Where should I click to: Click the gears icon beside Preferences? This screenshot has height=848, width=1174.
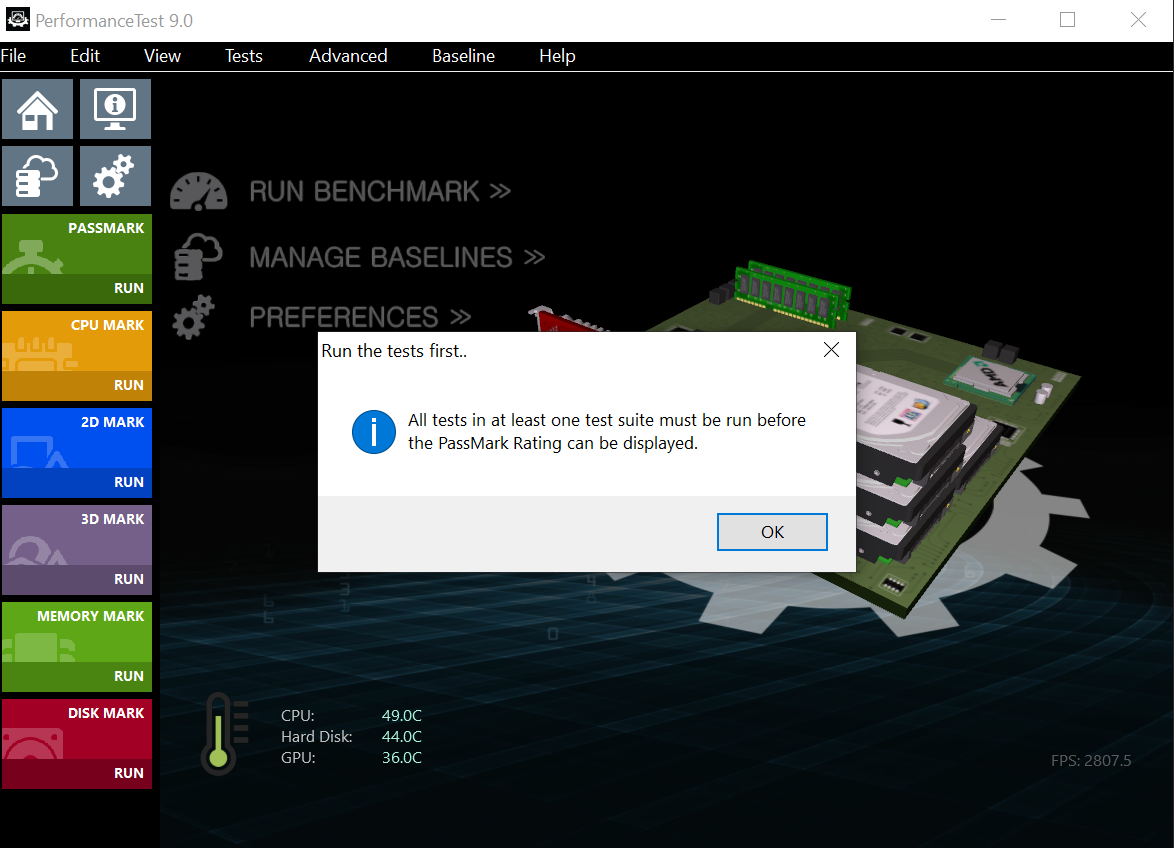[194, 317]
